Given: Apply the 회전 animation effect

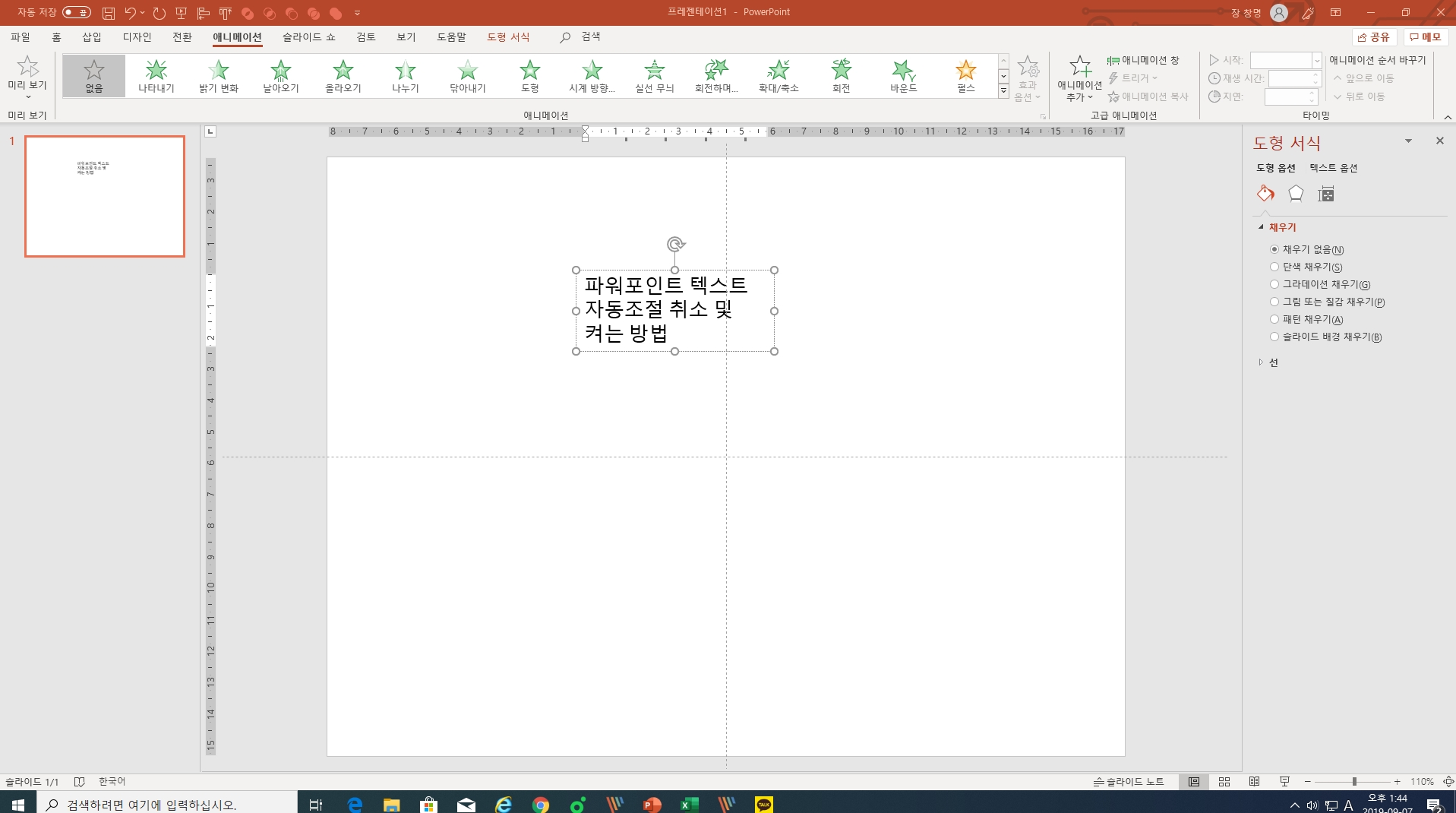Looking at the screenshot, I should [842, 76].
